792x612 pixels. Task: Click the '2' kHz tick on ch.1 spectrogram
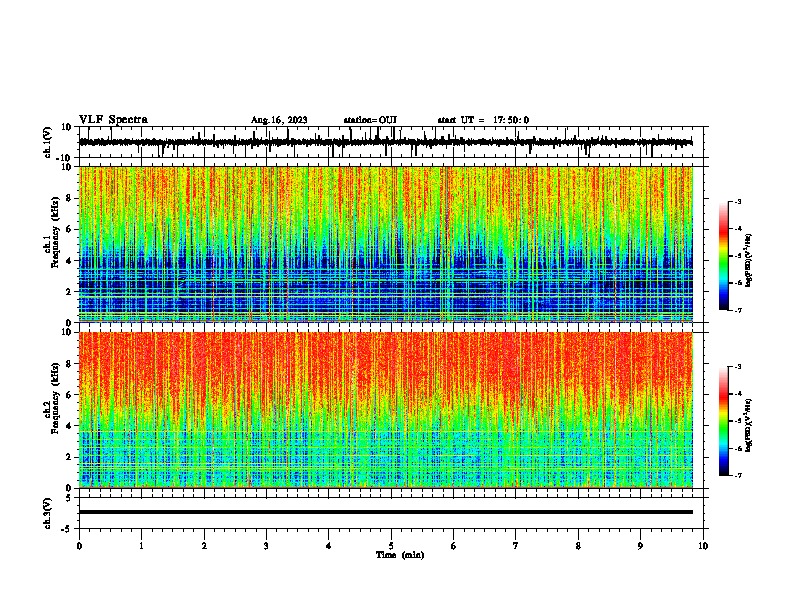(69, 292)
